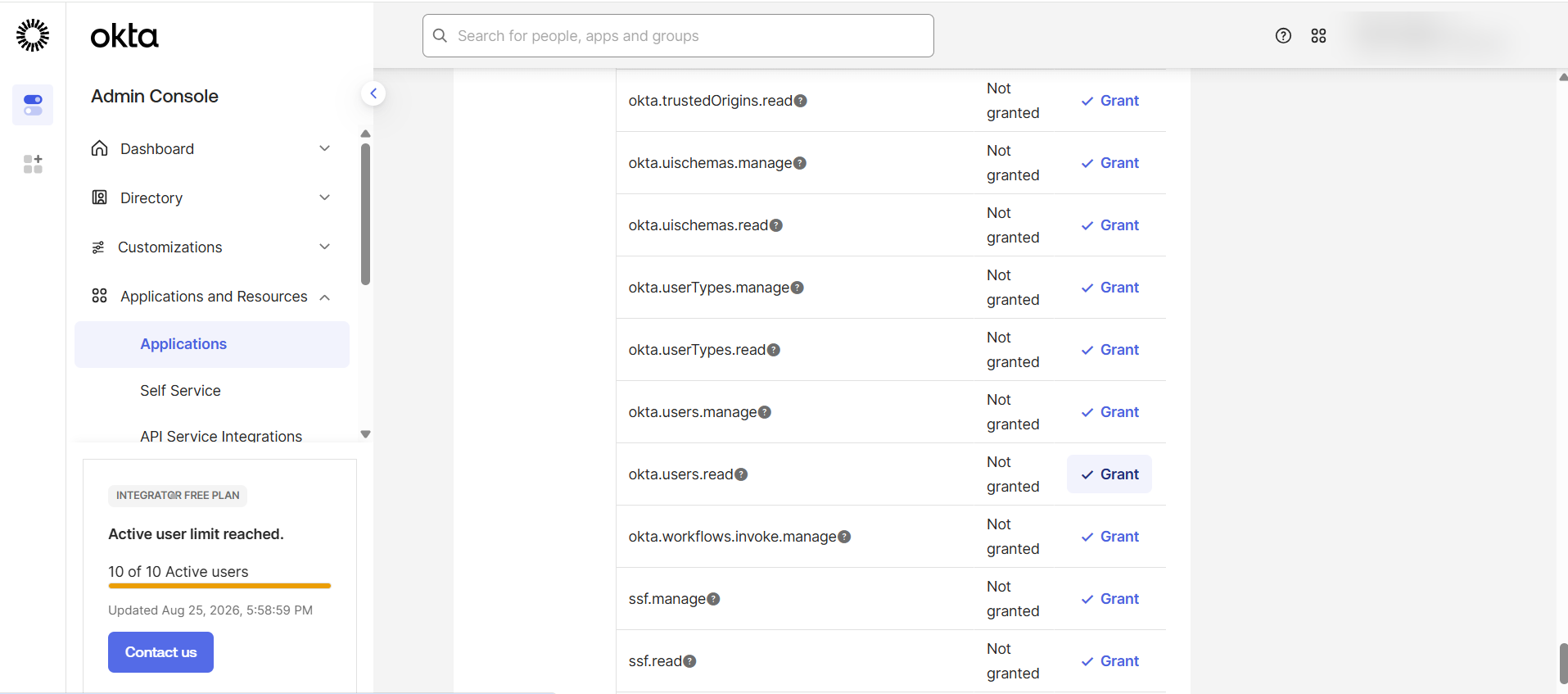Click the ssf.manage scope name
Screen dimensions: 1568x694
(667, 599)
